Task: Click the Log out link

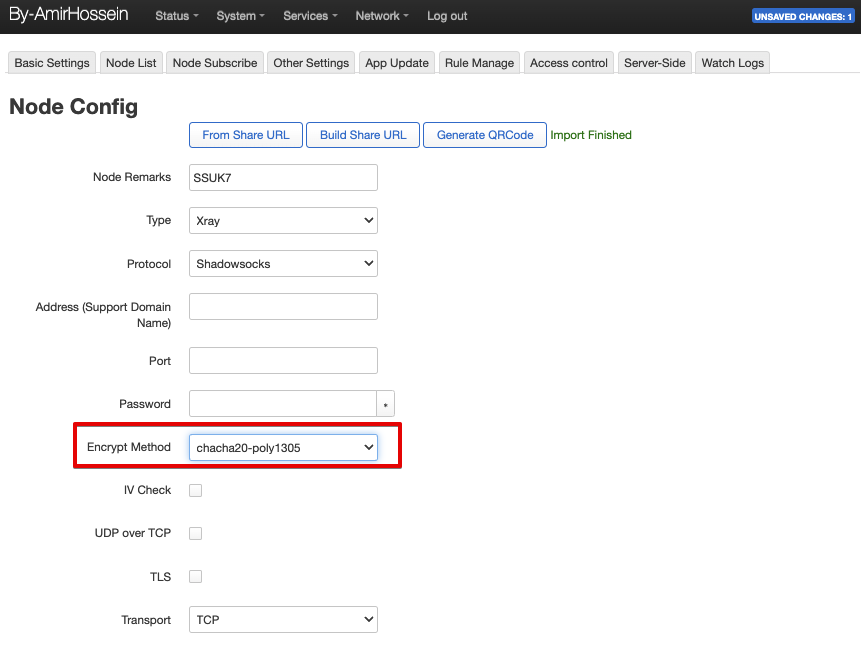Action: (447, 16)
